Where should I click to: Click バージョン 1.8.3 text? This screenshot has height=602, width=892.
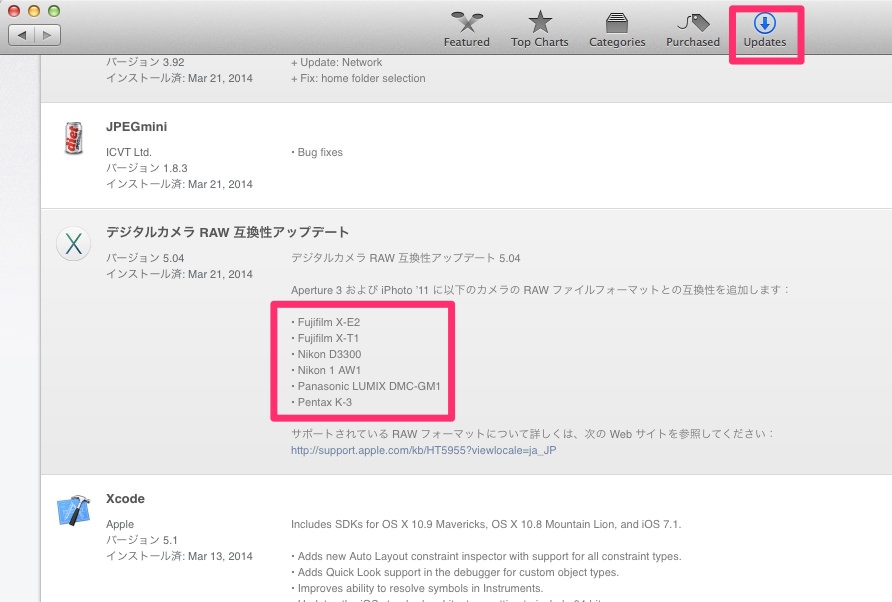coord(147,168)
